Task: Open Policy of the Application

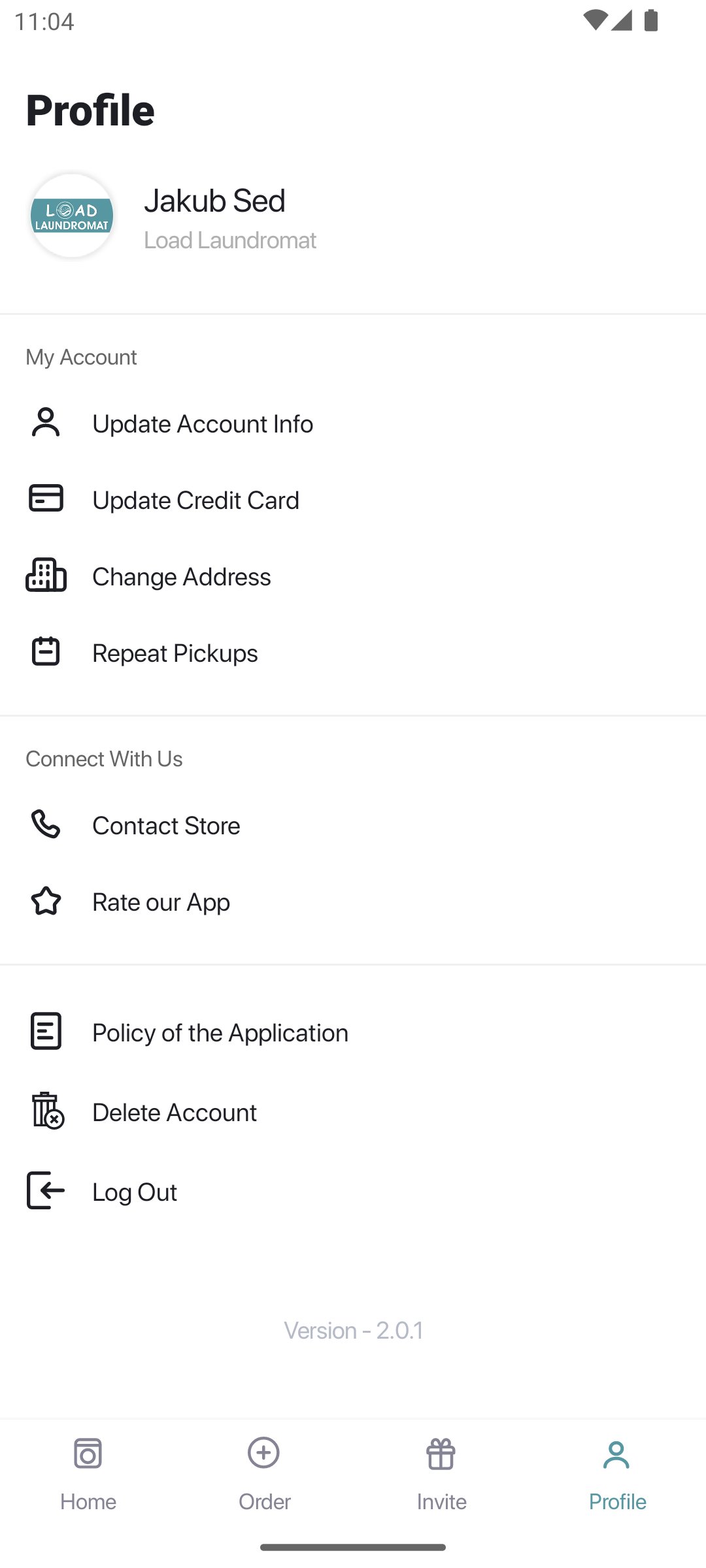Action: (x=220, y=1033)
